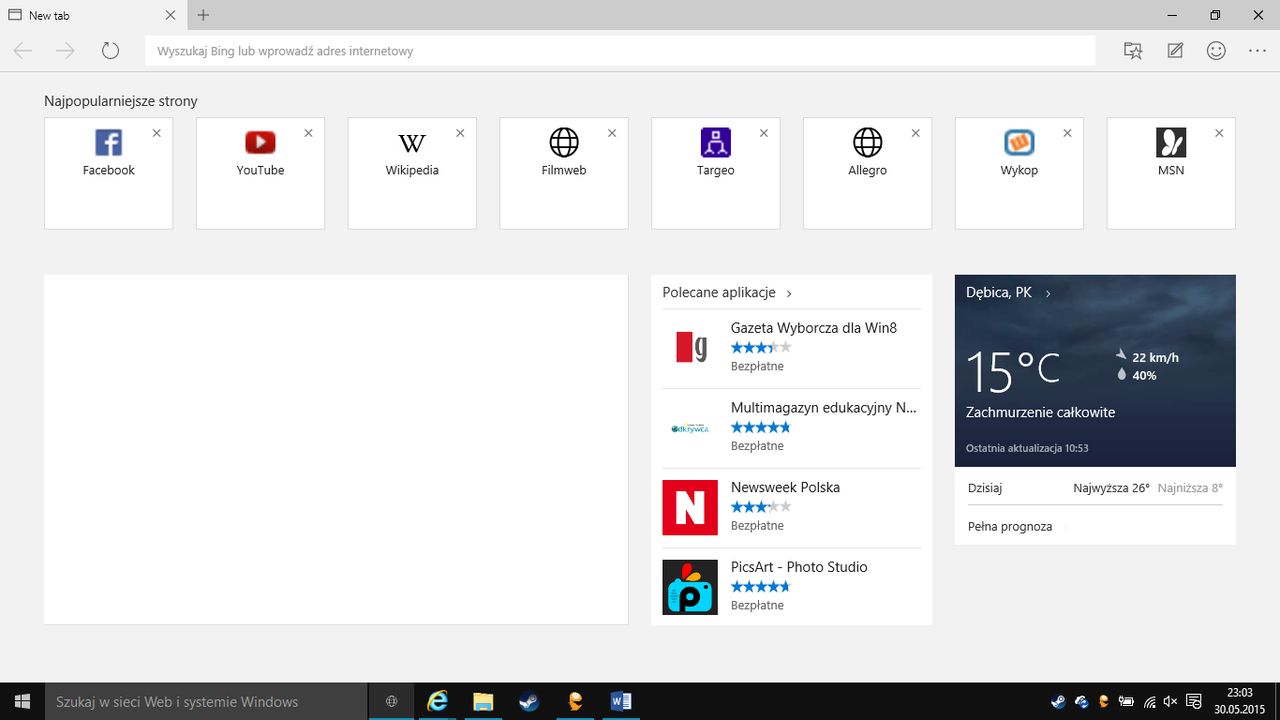The height and width of the screenshot is (720, 1280).
Task: Click the Najpopularniejsze strony heading
Action: pos(121,101)
